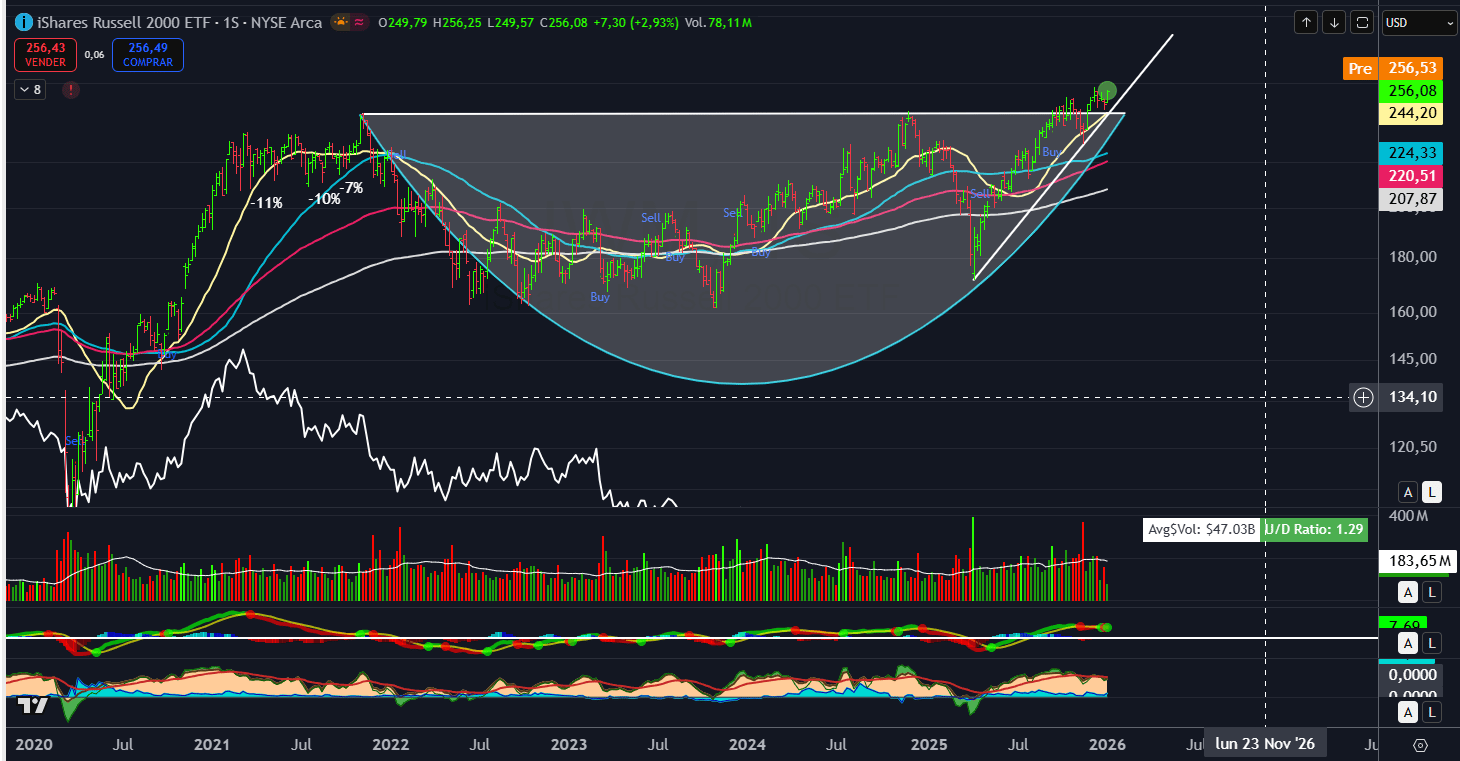Enable auto scale (A) on the main price pane
This screenshot has width=1460, height=761.
point(1408,491)
